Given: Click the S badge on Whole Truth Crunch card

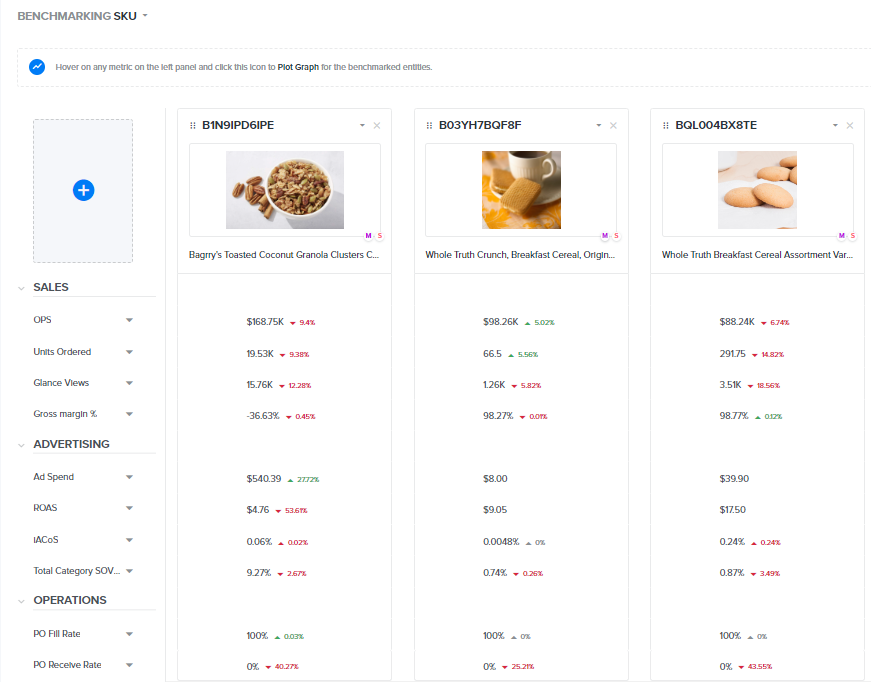Looking at the screenshot, I should [617, 236].
